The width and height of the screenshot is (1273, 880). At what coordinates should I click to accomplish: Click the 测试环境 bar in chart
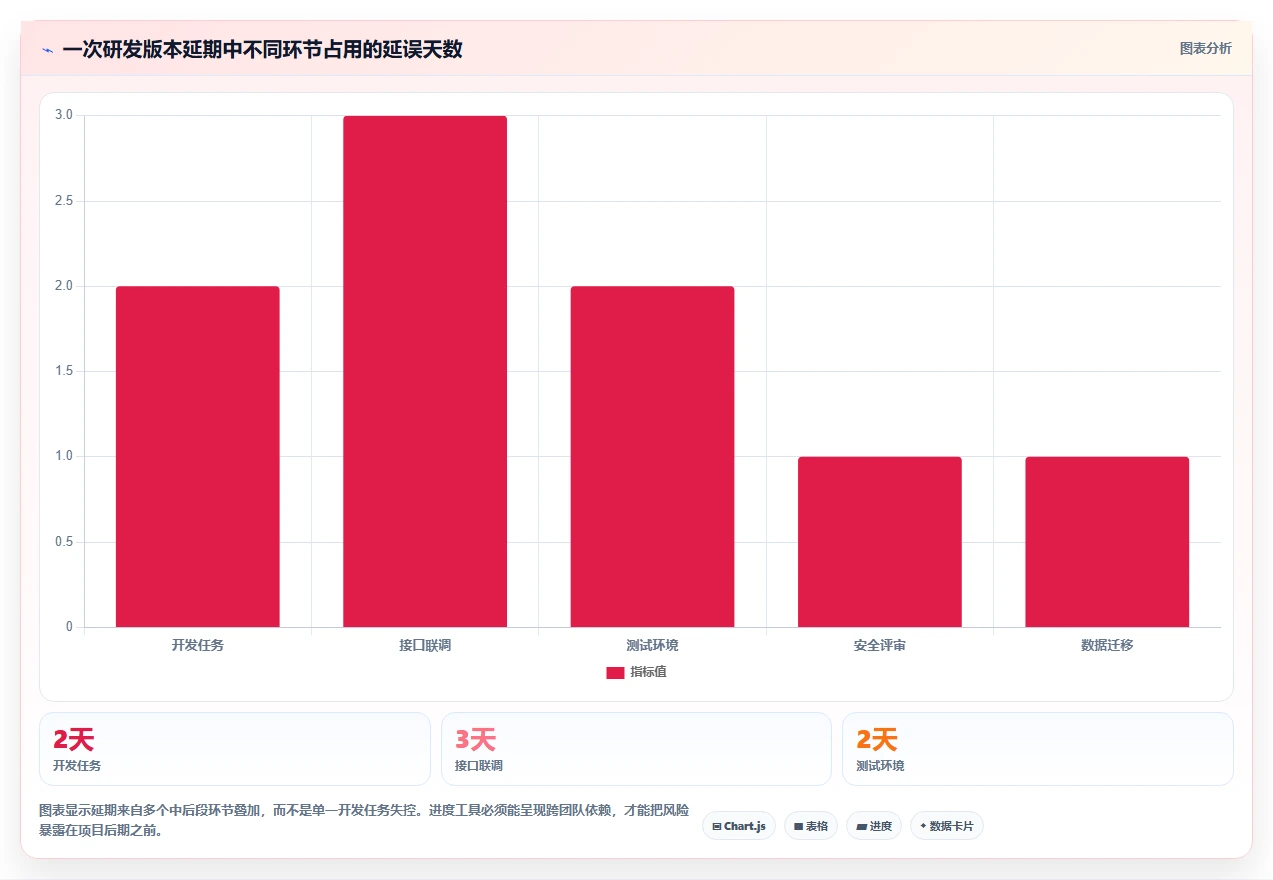click(652, 457)
